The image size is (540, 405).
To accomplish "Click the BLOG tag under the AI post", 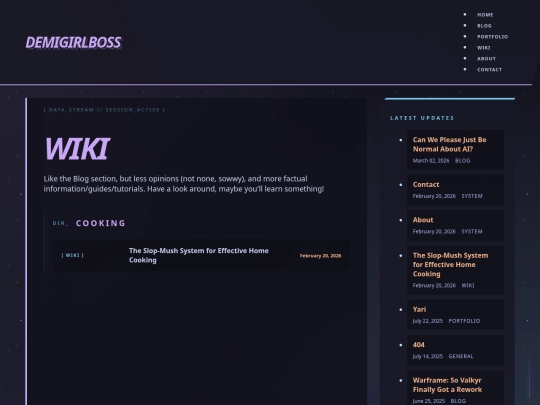I will 462,161.
